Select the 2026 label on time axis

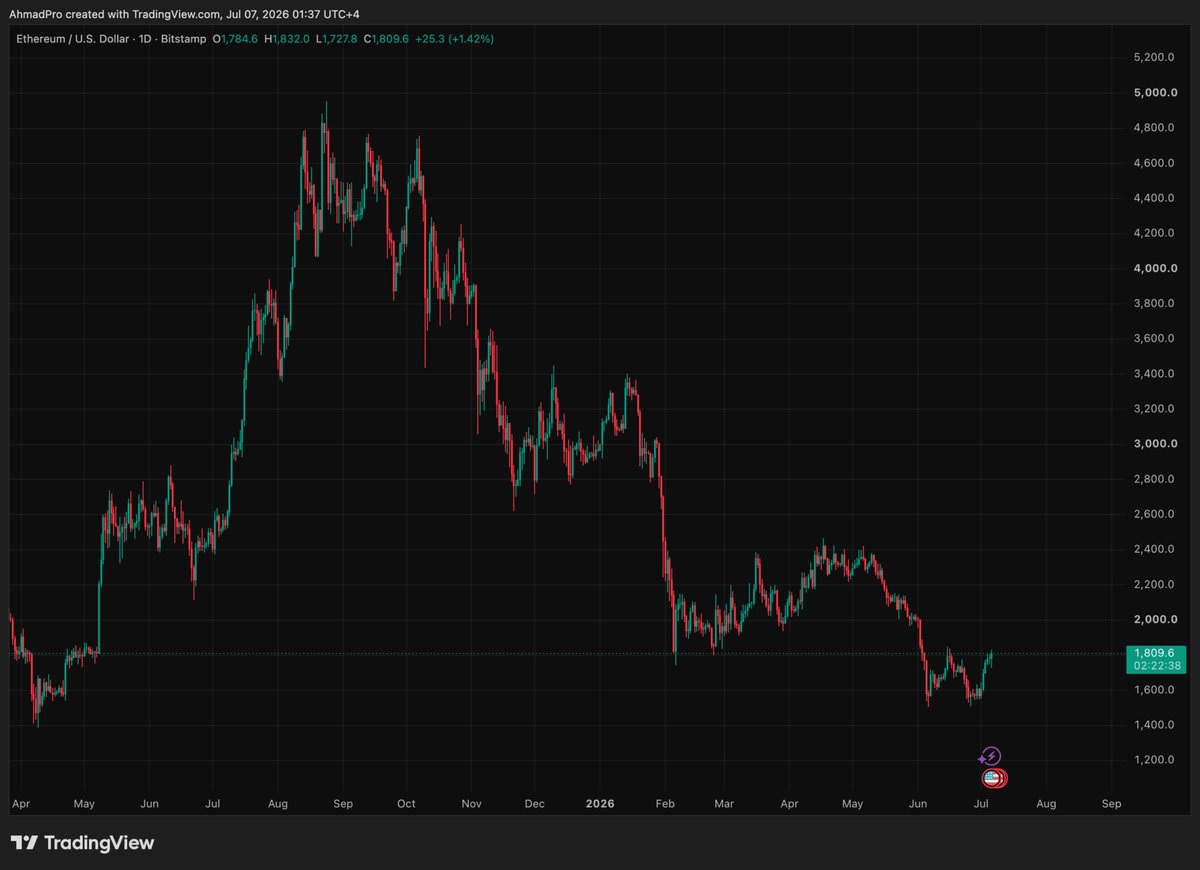(x=601, y=803)
